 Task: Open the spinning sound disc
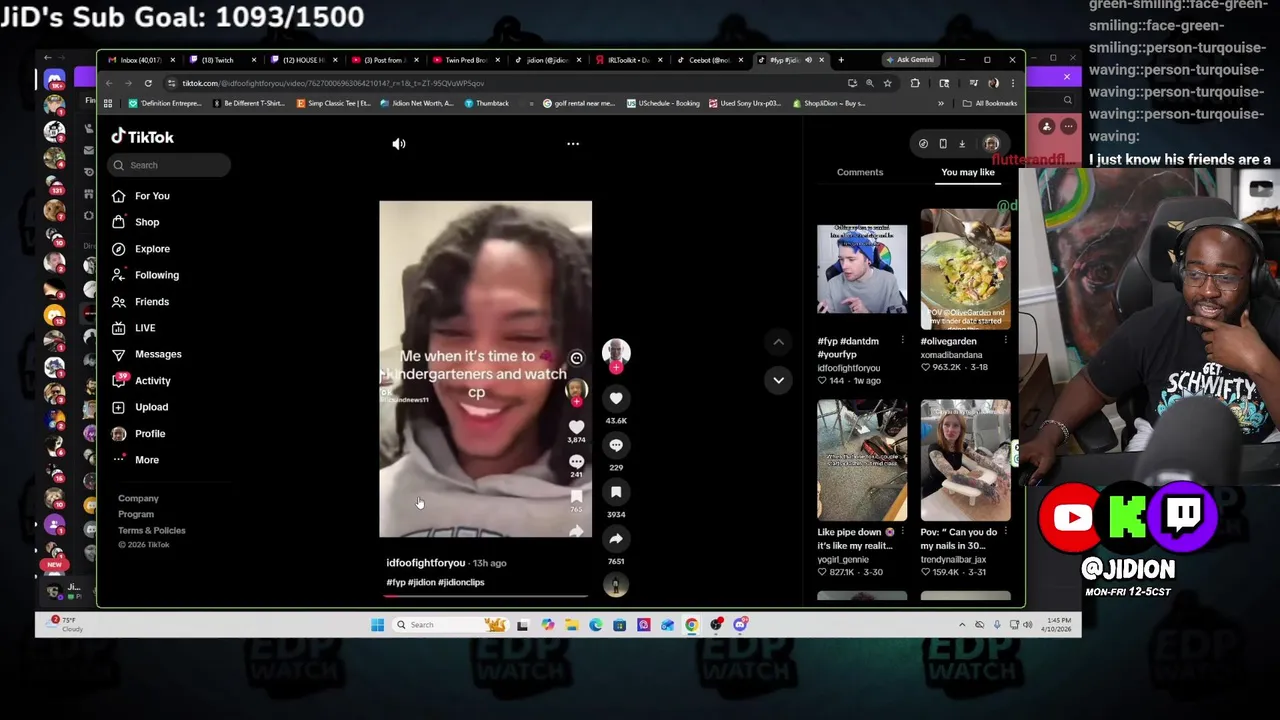pos(616,586)
